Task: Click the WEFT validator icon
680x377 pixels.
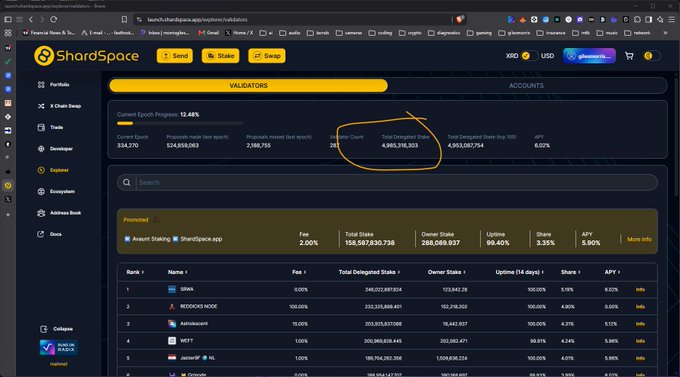Action: click(172, 341)
